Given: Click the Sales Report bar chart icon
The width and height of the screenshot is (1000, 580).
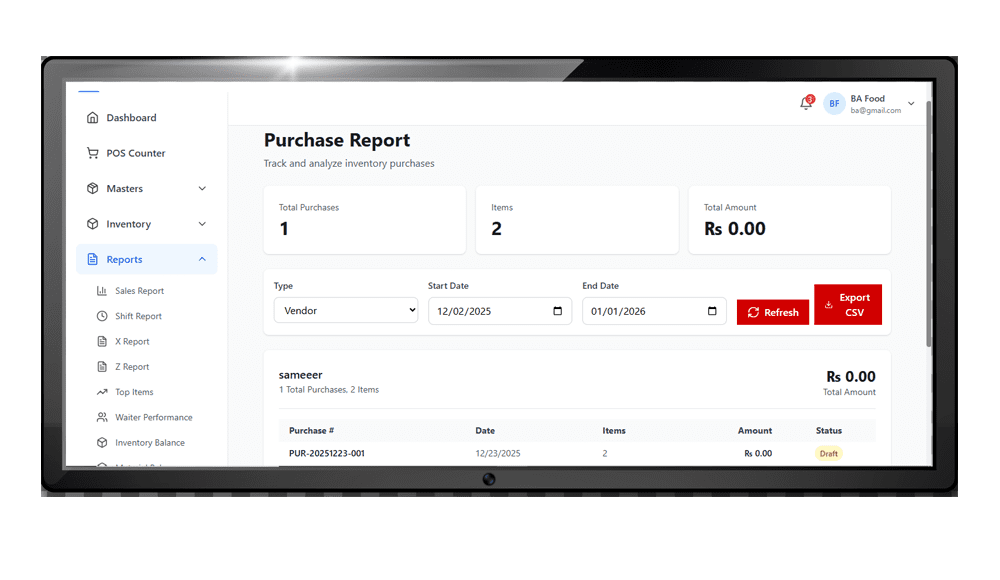Looking at the screenshot, I should [x=102, y=291].
